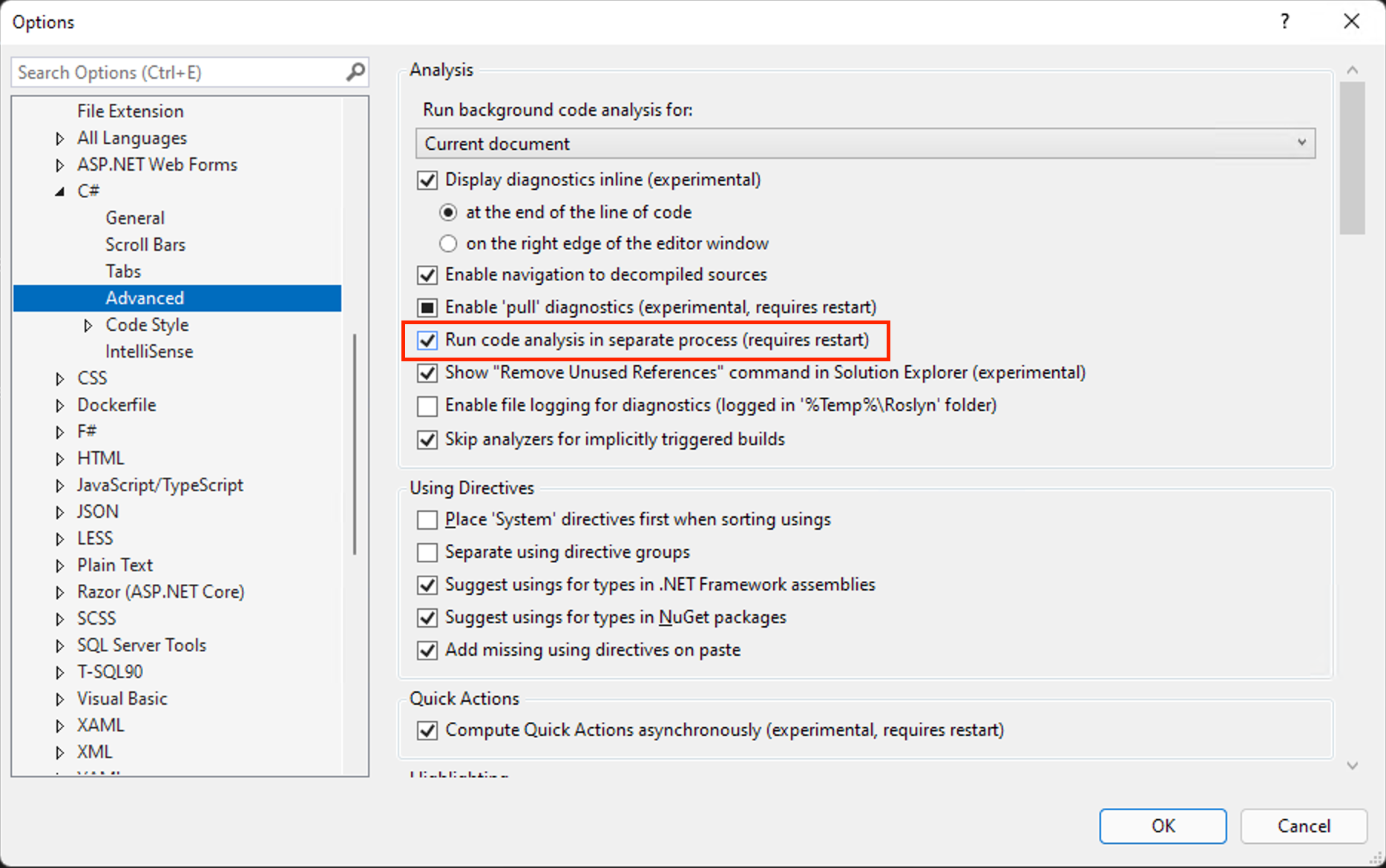The width and height of the screenshot is (1386, 868).
Task: Expand the All Languages node
Action: point(60,139)
